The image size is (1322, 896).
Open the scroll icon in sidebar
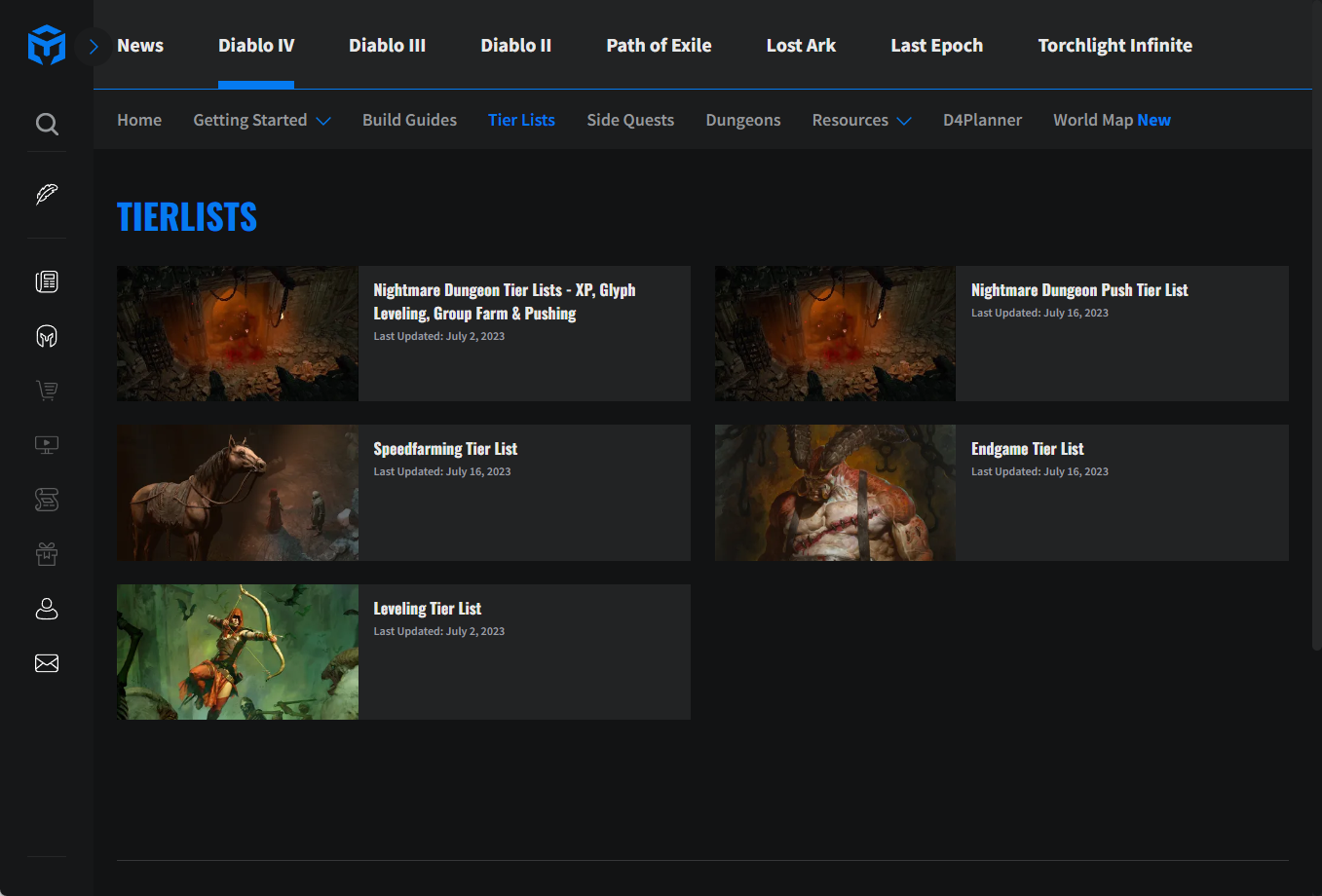(x=47, y=500)
